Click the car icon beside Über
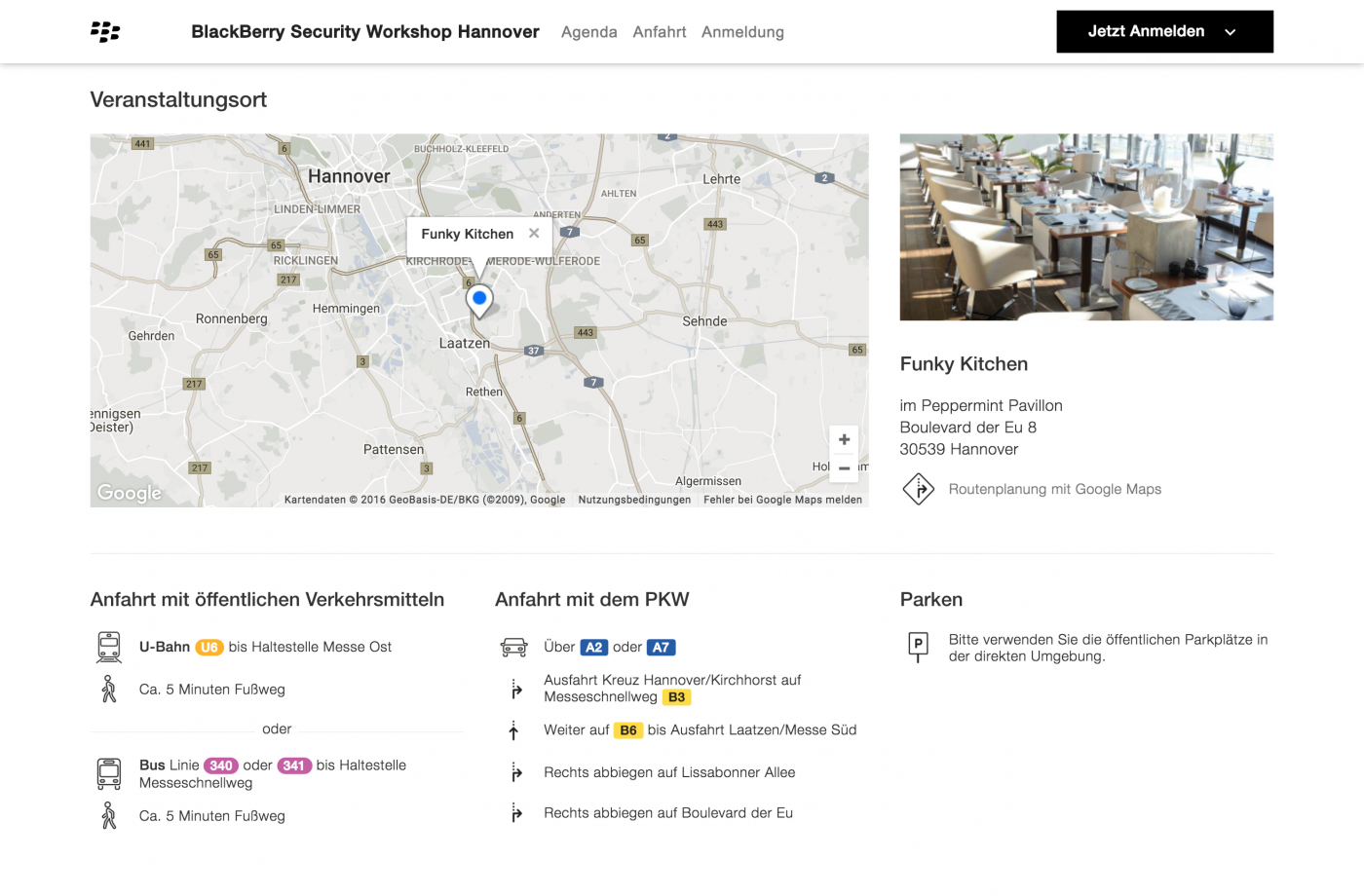Image resolution: width=1364 pixels, height=896 pixels. pos(513,647)
